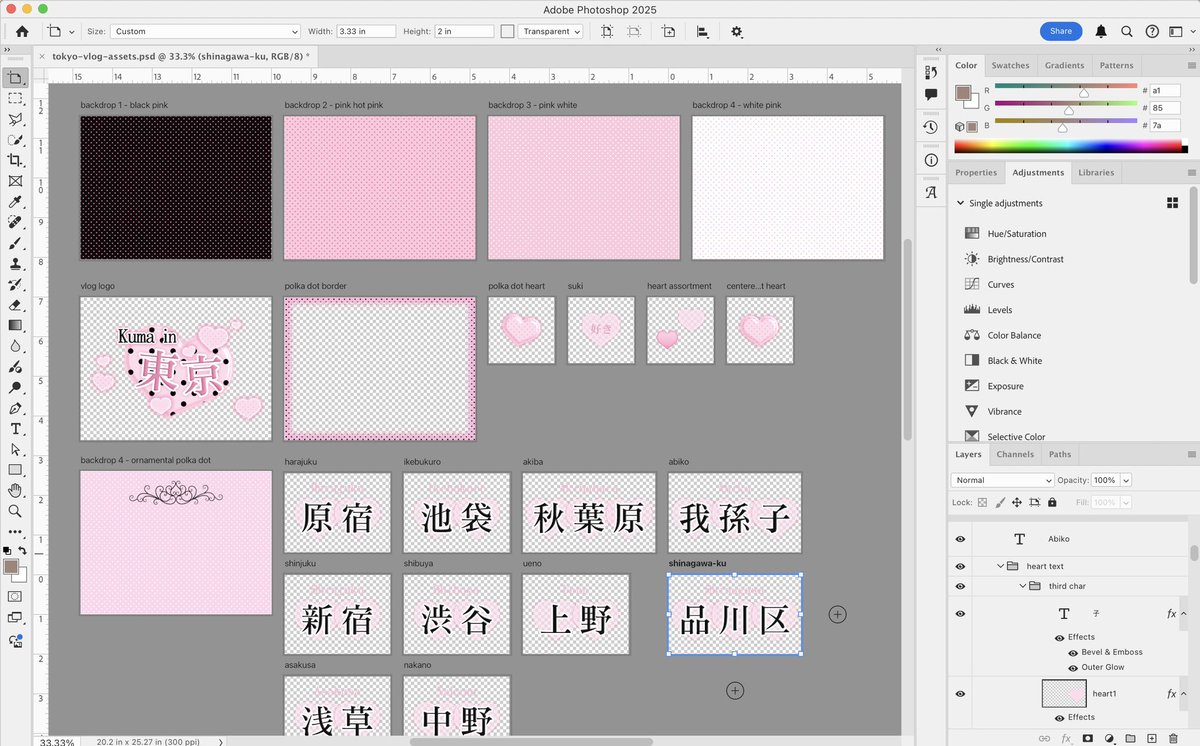The width and height of the screenshot is (1200, 746).
Task: Click the Share button
Action: [1061, 31]
